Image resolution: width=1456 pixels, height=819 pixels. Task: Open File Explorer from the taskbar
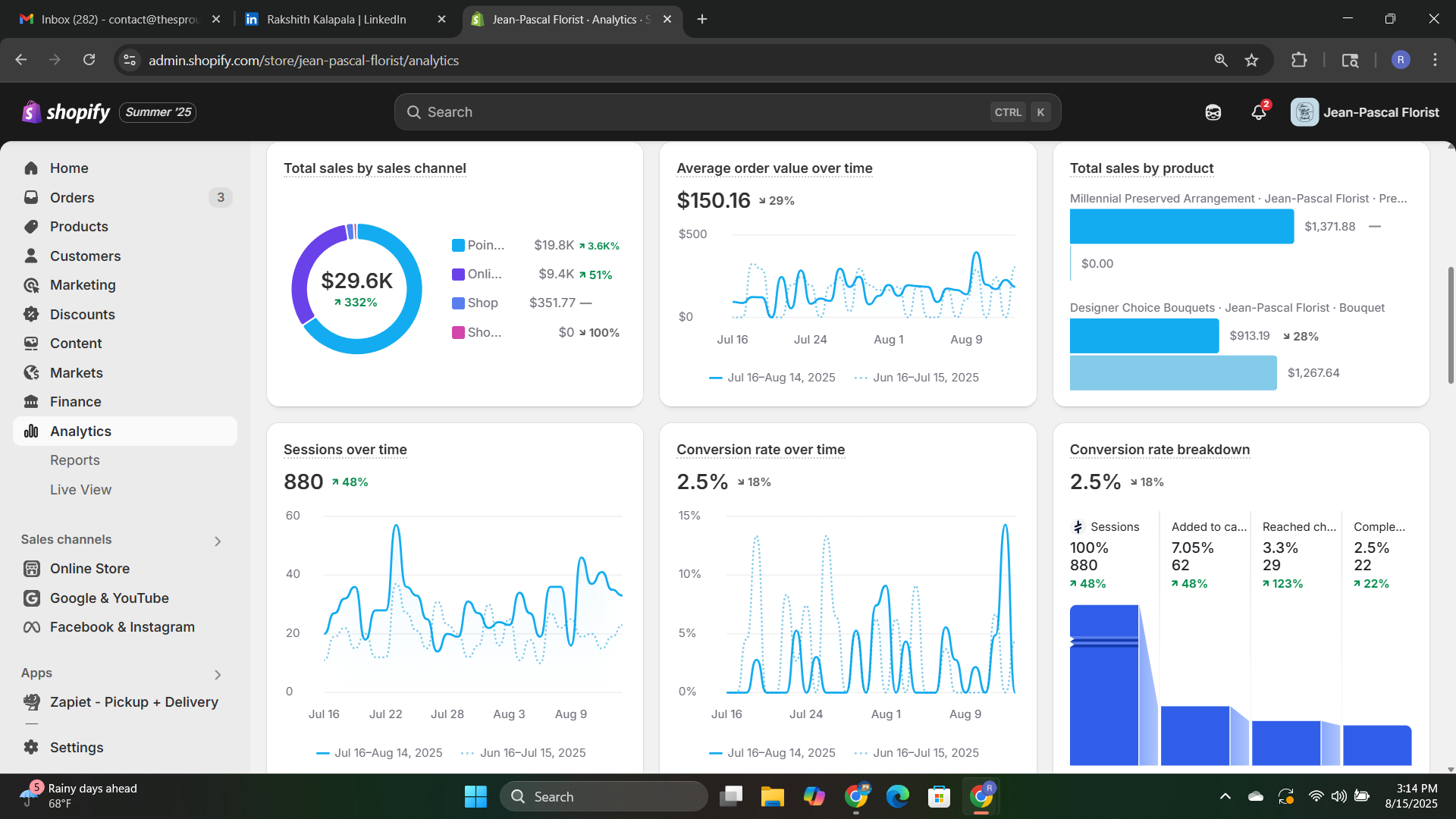(x=772, y=797)
